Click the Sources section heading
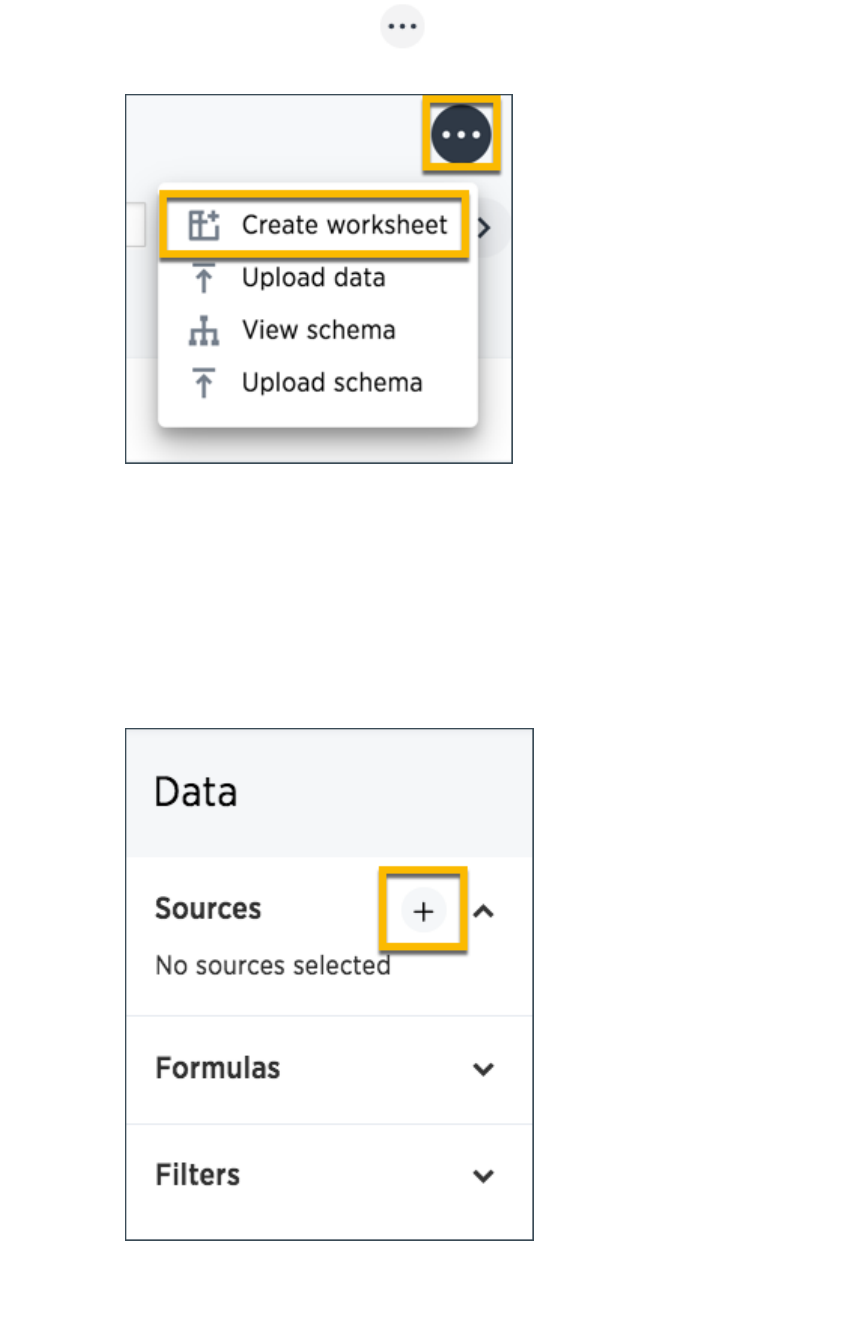 pyautogui.click(x=208, y=908)
